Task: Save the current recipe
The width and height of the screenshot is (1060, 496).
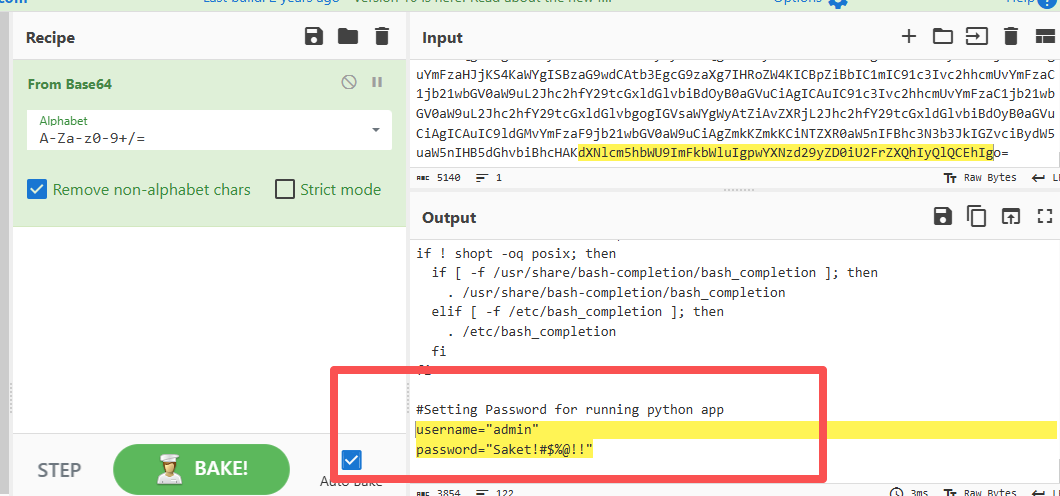Action: click(x=313, y=37)
